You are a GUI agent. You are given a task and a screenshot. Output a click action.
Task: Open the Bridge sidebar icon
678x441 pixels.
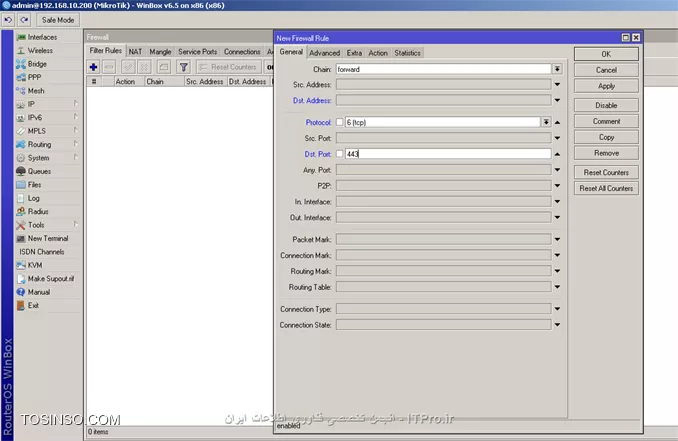click(21, 64)
